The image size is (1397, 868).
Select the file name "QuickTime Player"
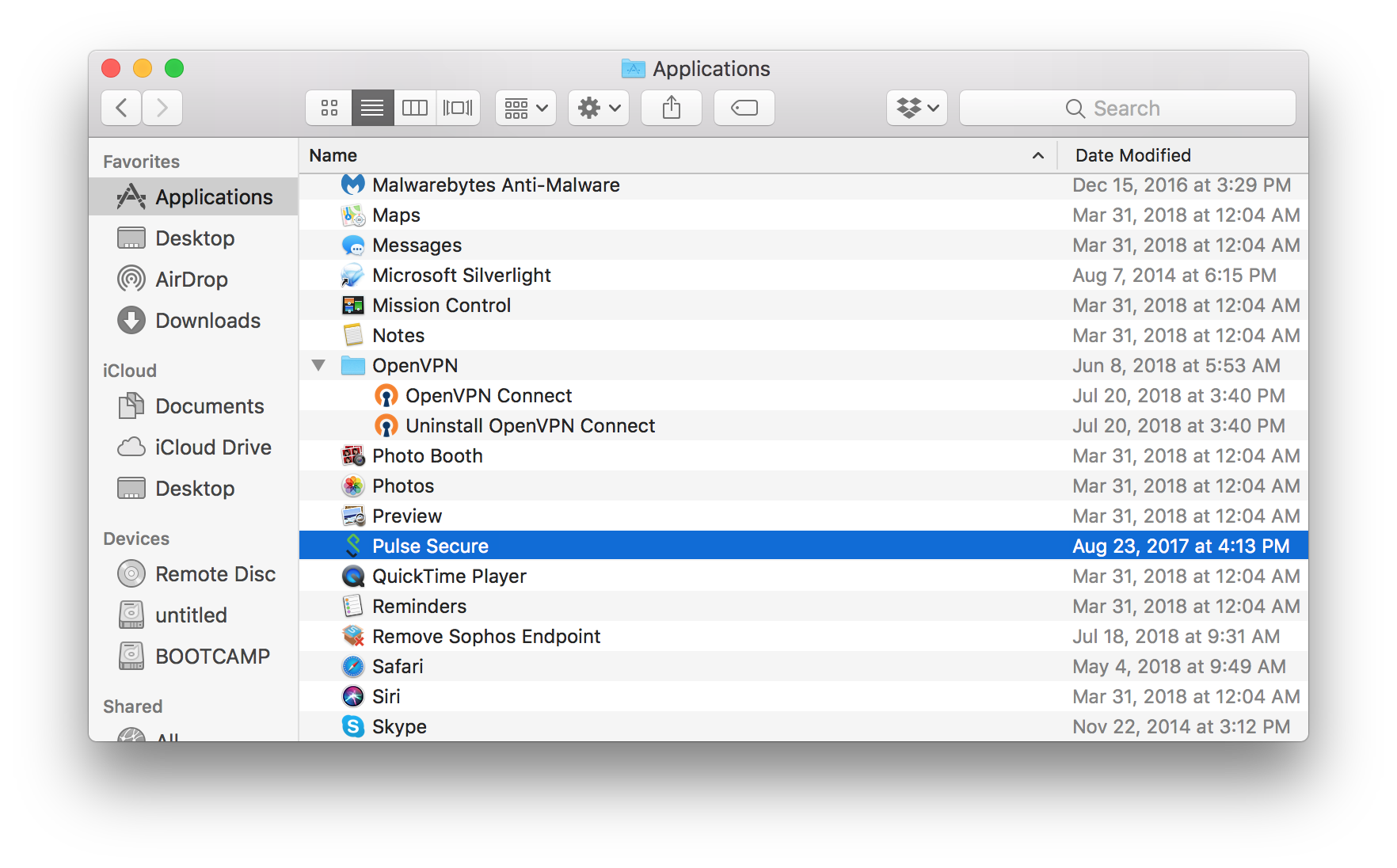click(x=450, y=577)
